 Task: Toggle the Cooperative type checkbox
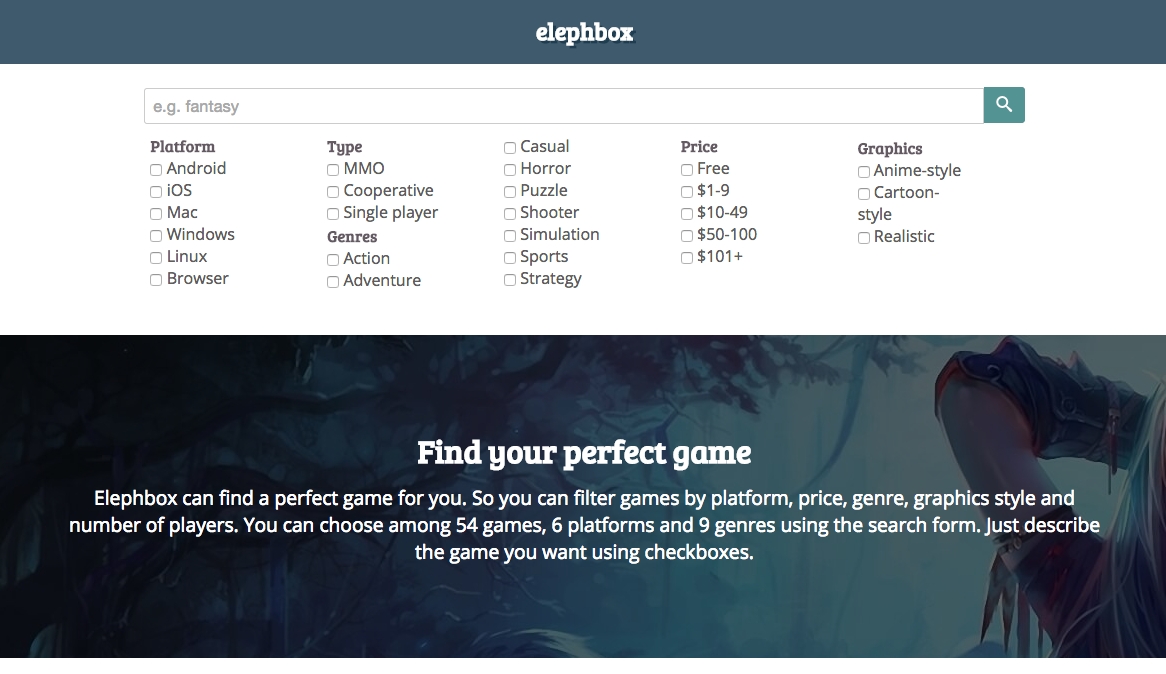pos(333,192)
